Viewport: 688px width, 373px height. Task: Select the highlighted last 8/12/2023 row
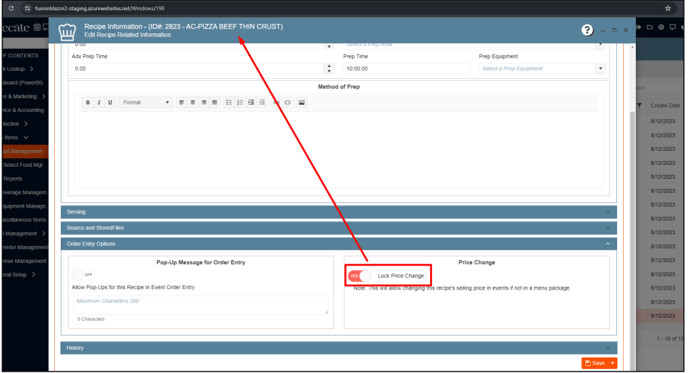tap(660, 316)
